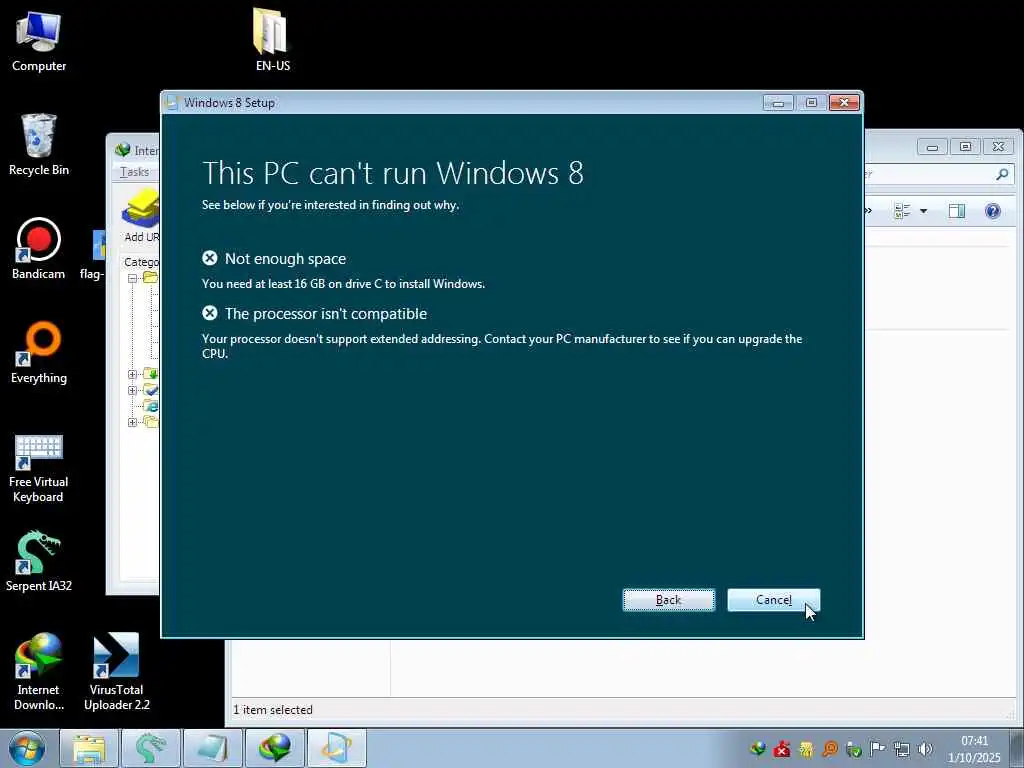
Task: Open the Tasks menu in Internet Download Manager
Action: [x=135, y=172]
